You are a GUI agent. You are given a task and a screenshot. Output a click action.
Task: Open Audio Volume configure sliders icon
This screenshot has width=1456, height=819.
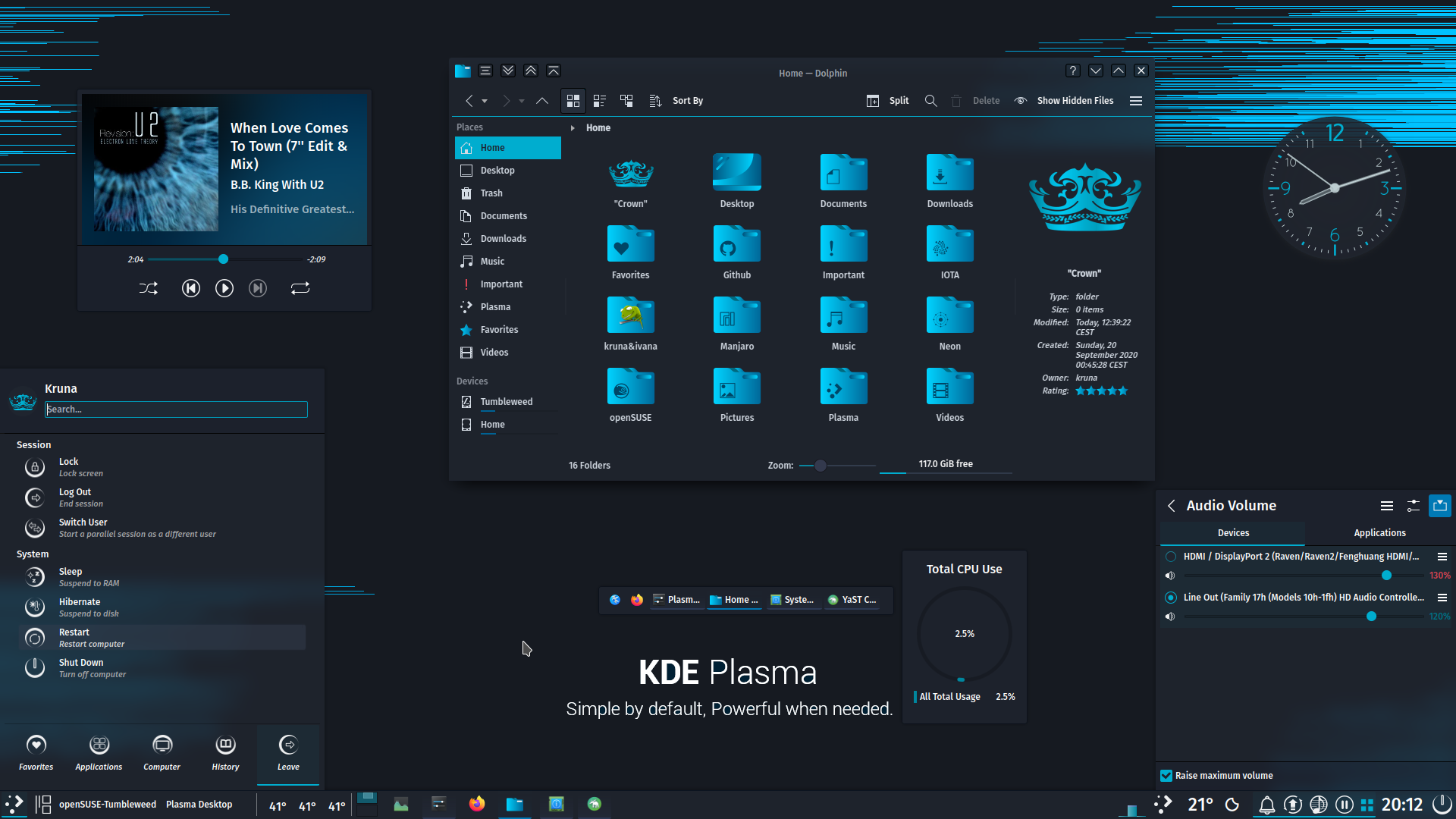coord(1414,506)
